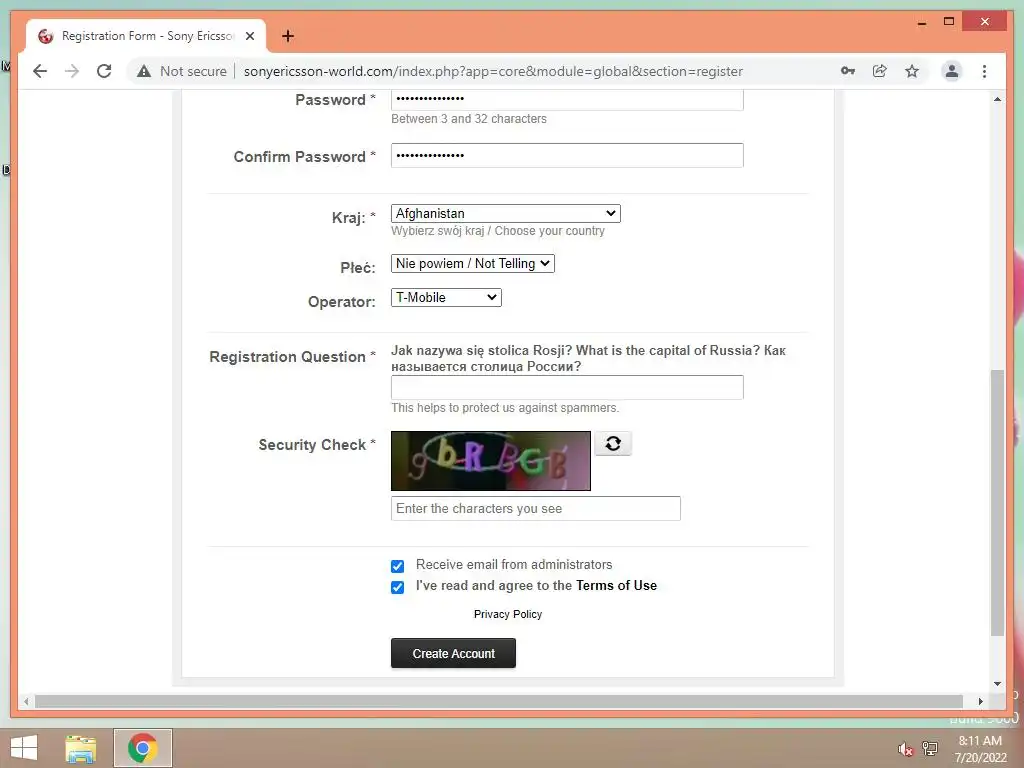Close the Chrome window
1024x768 pixels.
pyautogui.click(x=985, y=22)
